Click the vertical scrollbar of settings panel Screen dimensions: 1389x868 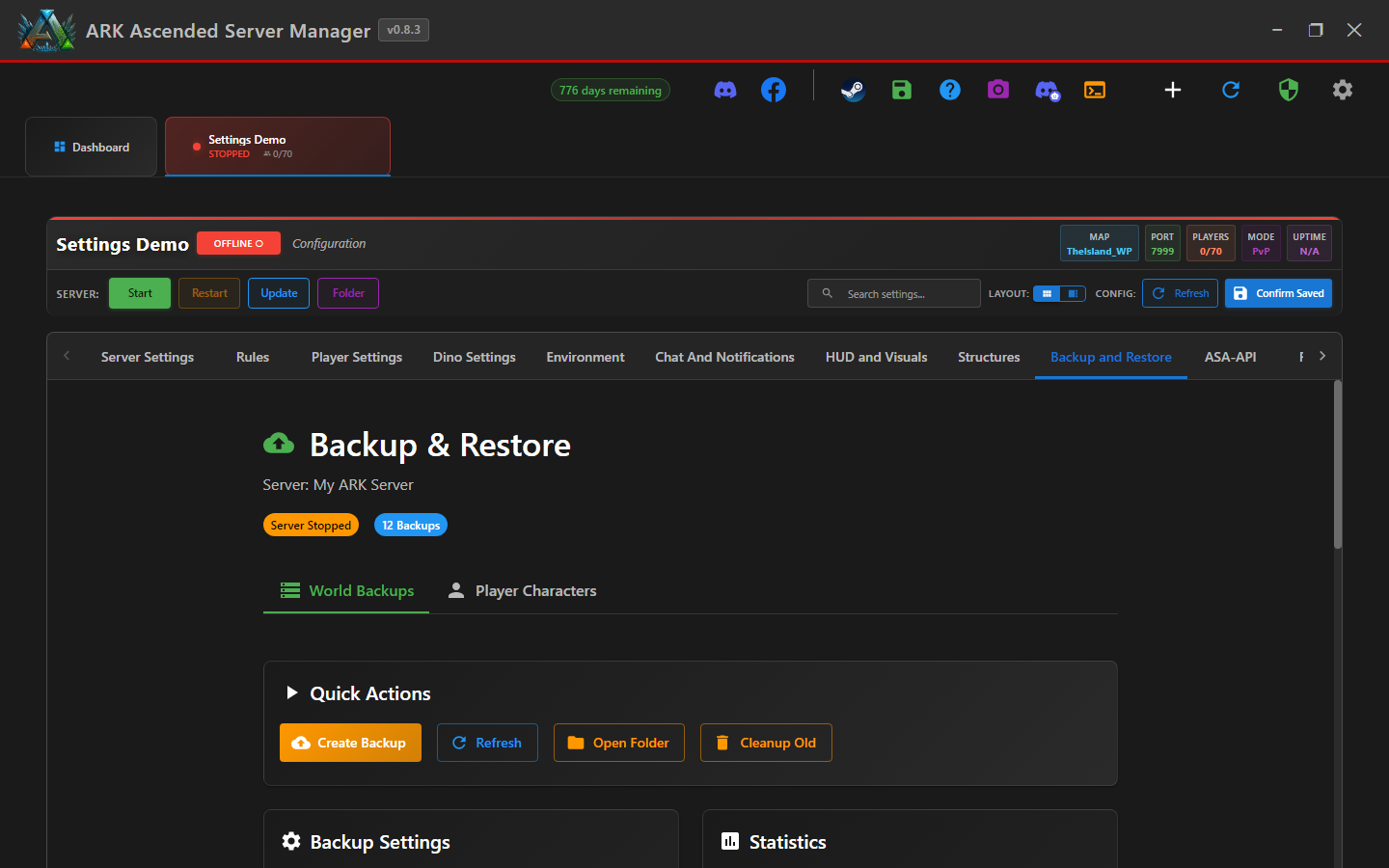1338,467
